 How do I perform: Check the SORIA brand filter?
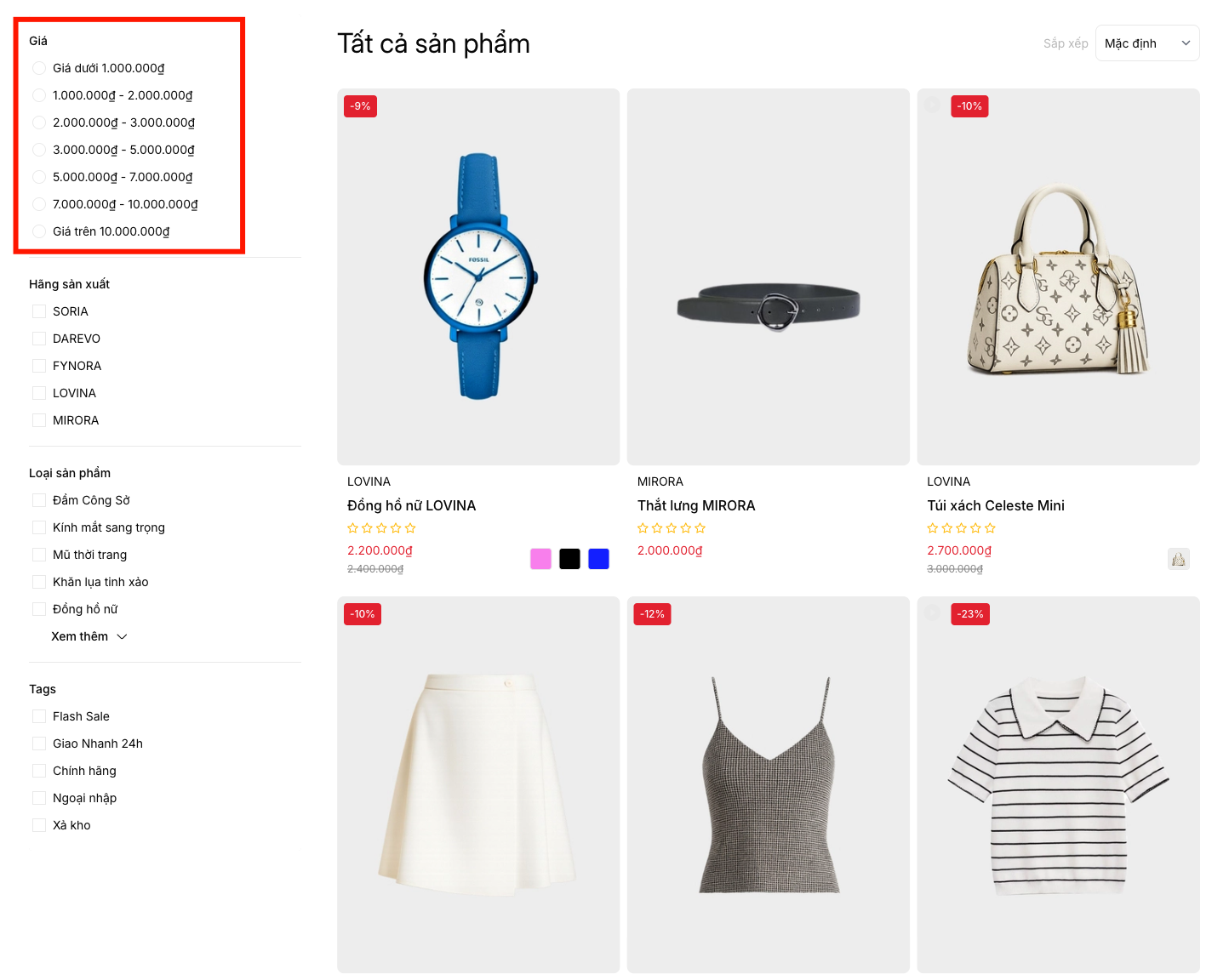(39, 311)
